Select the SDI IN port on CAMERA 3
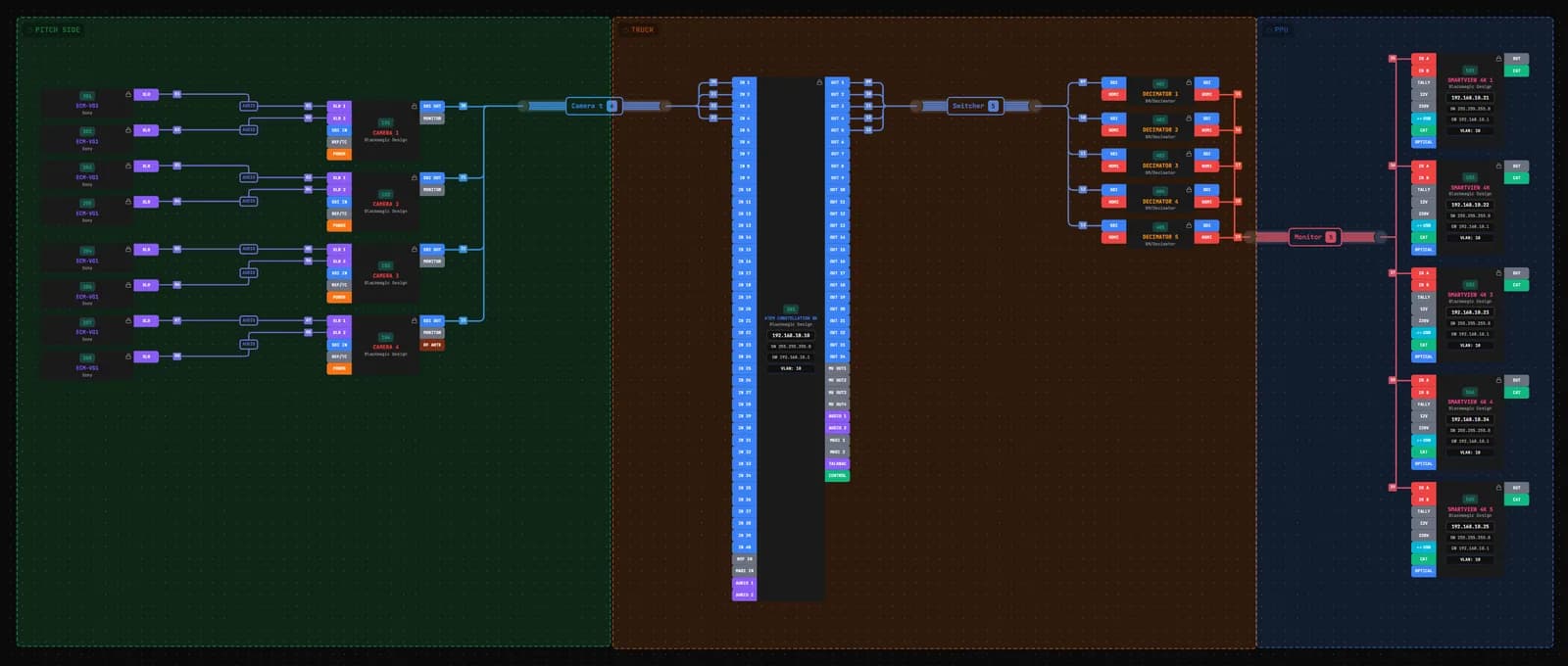 click(x=339, y=273)
